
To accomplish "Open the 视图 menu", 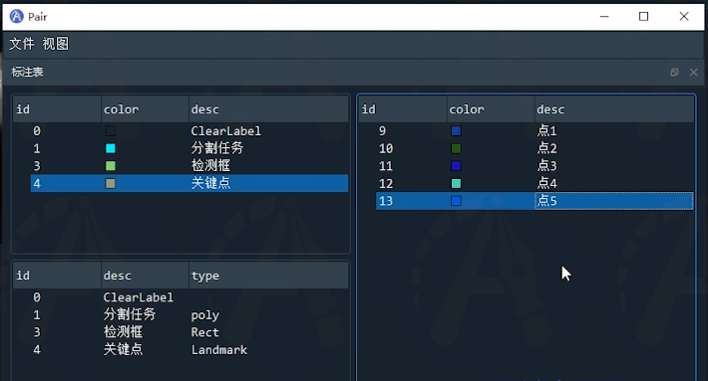I will tap(56, 44).
